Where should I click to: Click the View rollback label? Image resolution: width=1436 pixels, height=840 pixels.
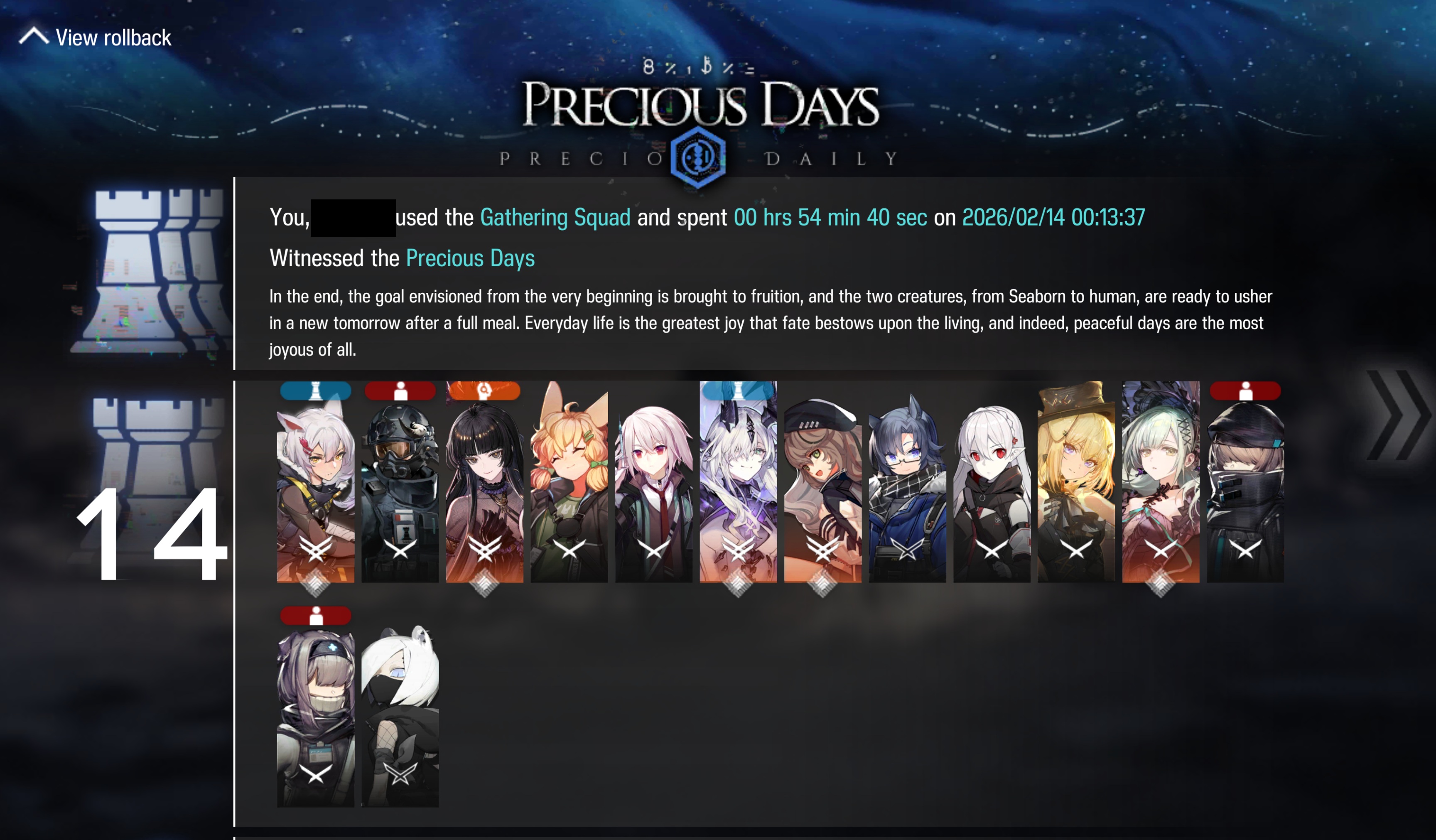click(113, 38)
